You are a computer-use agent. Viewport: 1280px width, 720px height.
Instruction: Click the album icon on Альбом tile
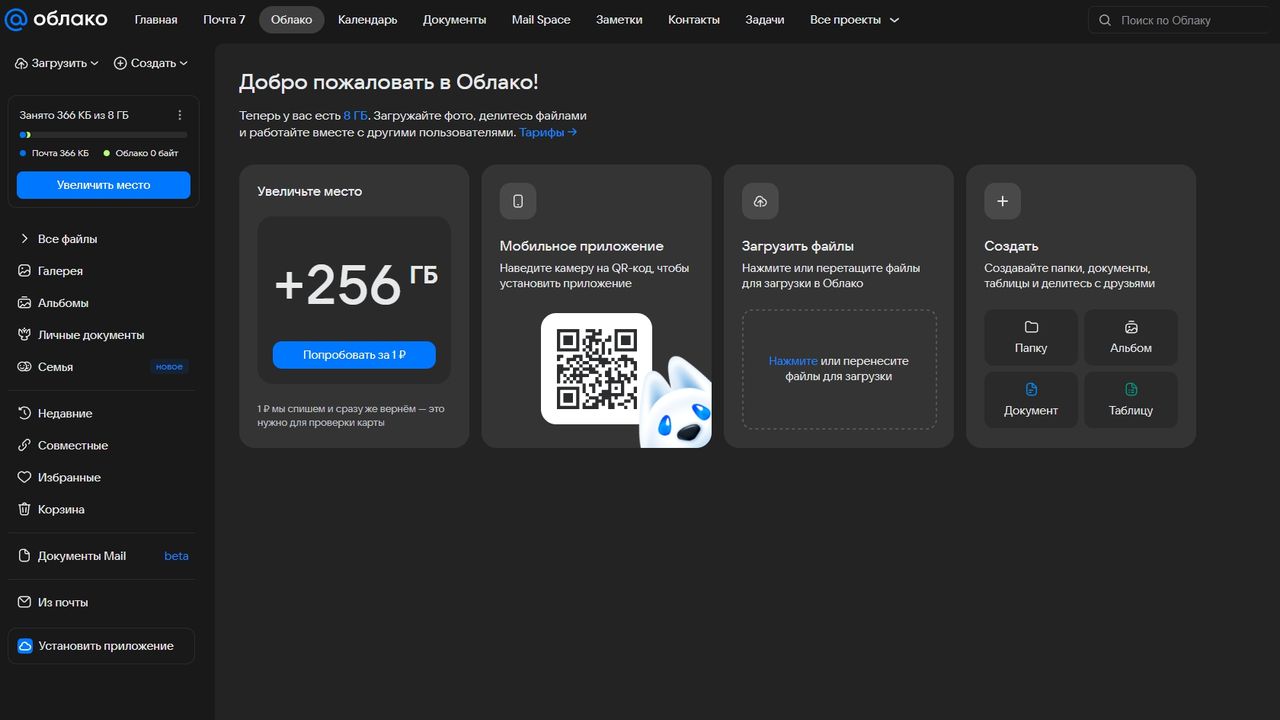pyautogui.click(x=1131, y=327)
